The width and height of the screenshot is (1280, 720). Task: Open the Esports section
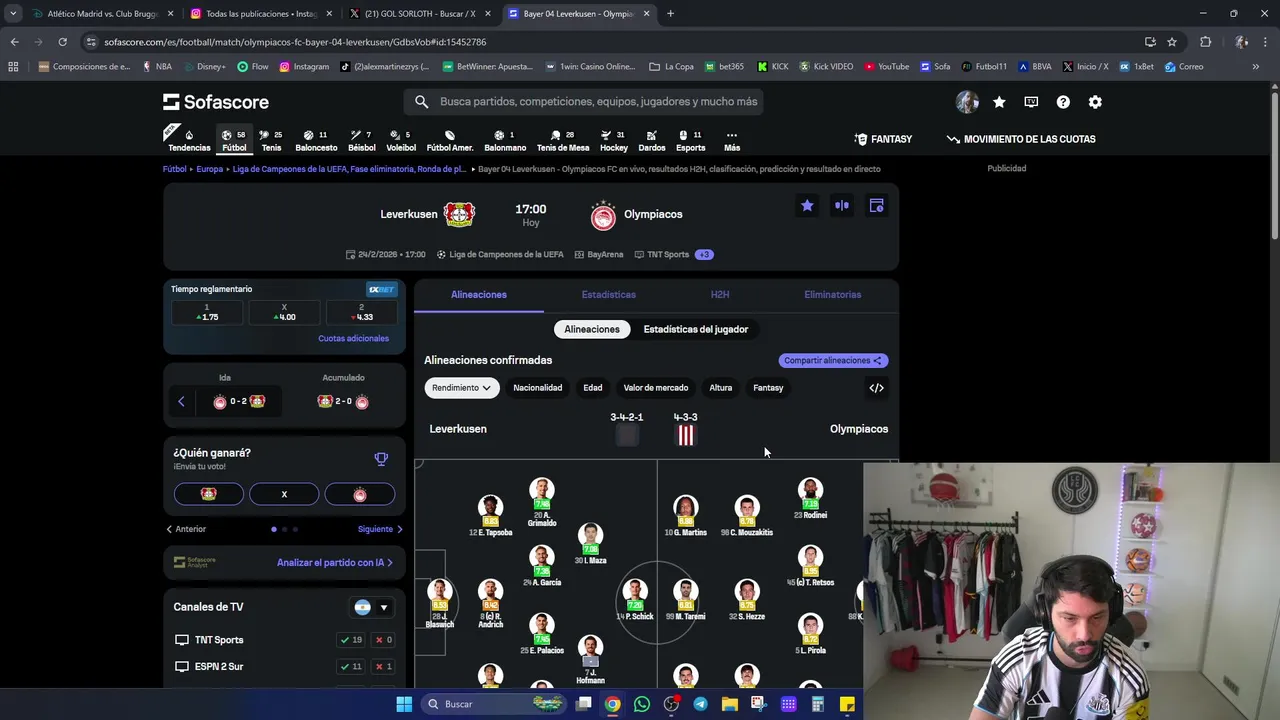click(690, 140)
